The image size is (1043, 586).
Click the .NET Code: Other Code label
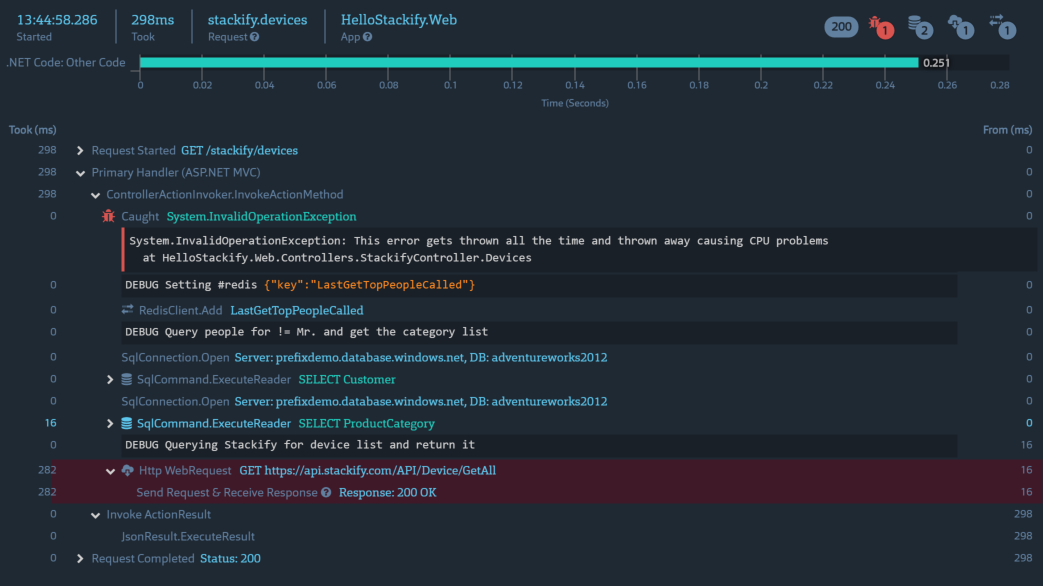pyautogui.click(x=66, y=63)
